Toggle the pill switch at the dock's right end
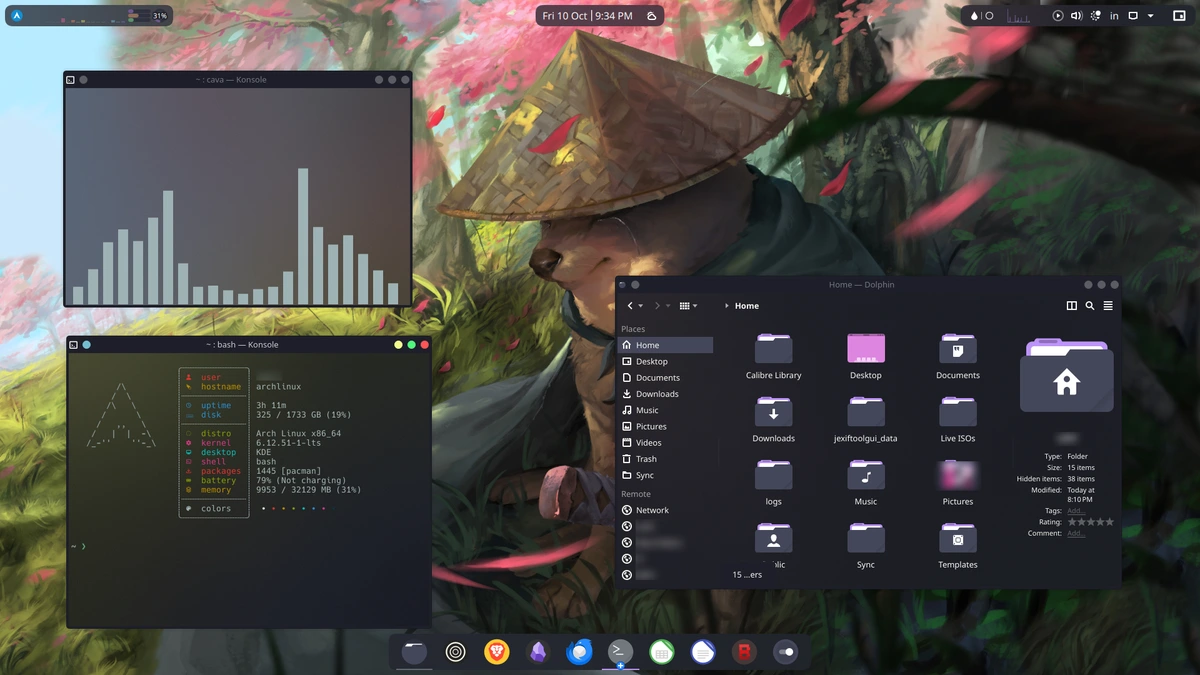The height and width of the screenshot is (675, 1200). [x=786, y=652]
